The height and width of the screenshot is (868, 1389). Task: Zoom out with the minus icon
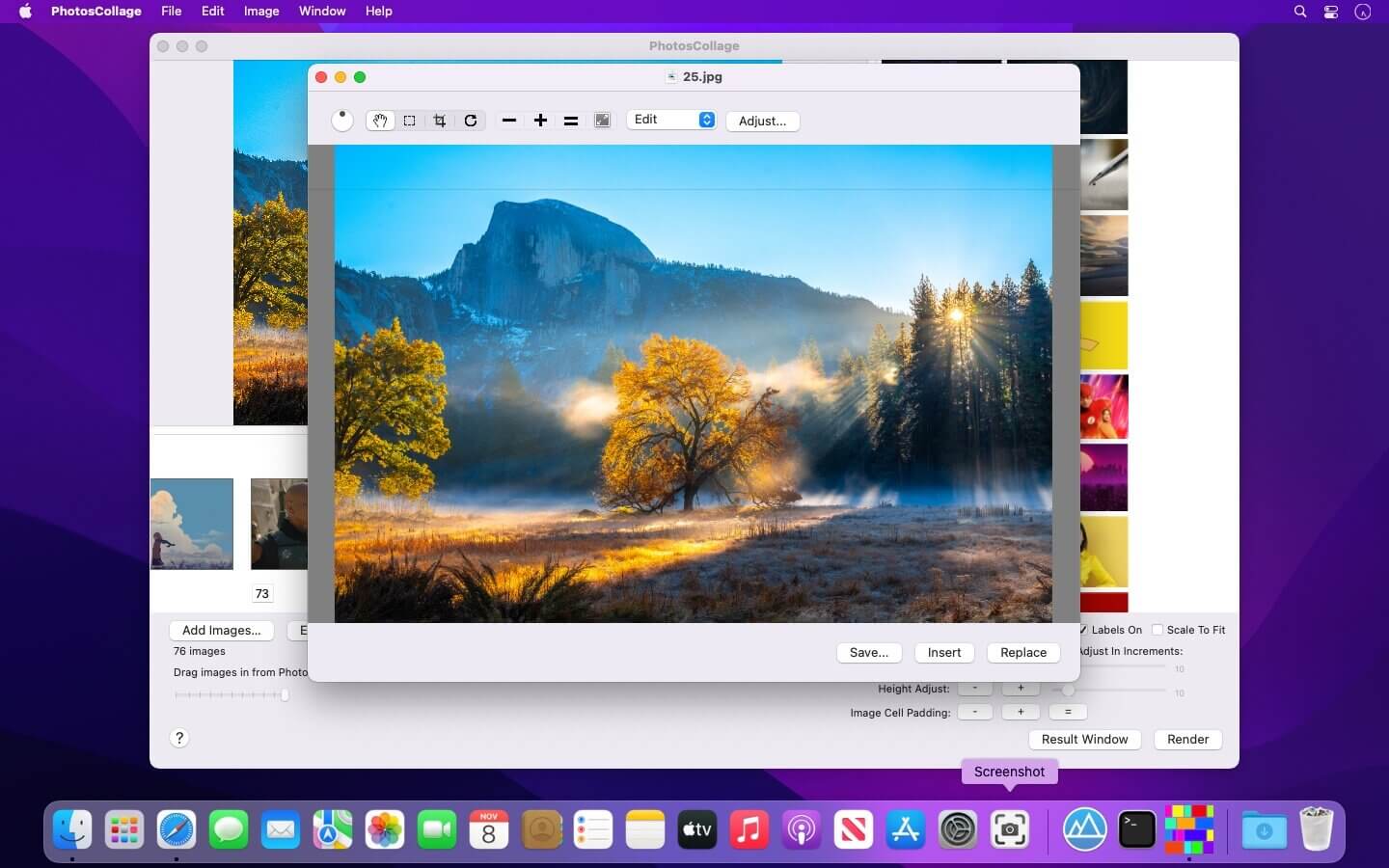click(x=509, y=121)
